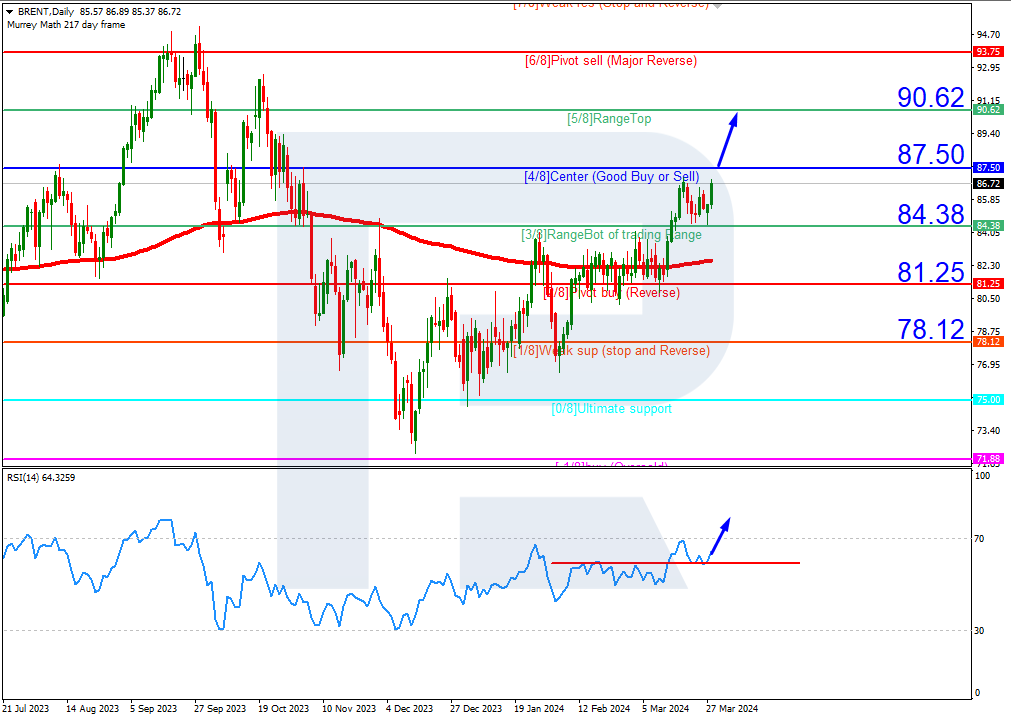
Task: Click the 4 Dec 2023 date marker
Action: (x=409, y=708)
